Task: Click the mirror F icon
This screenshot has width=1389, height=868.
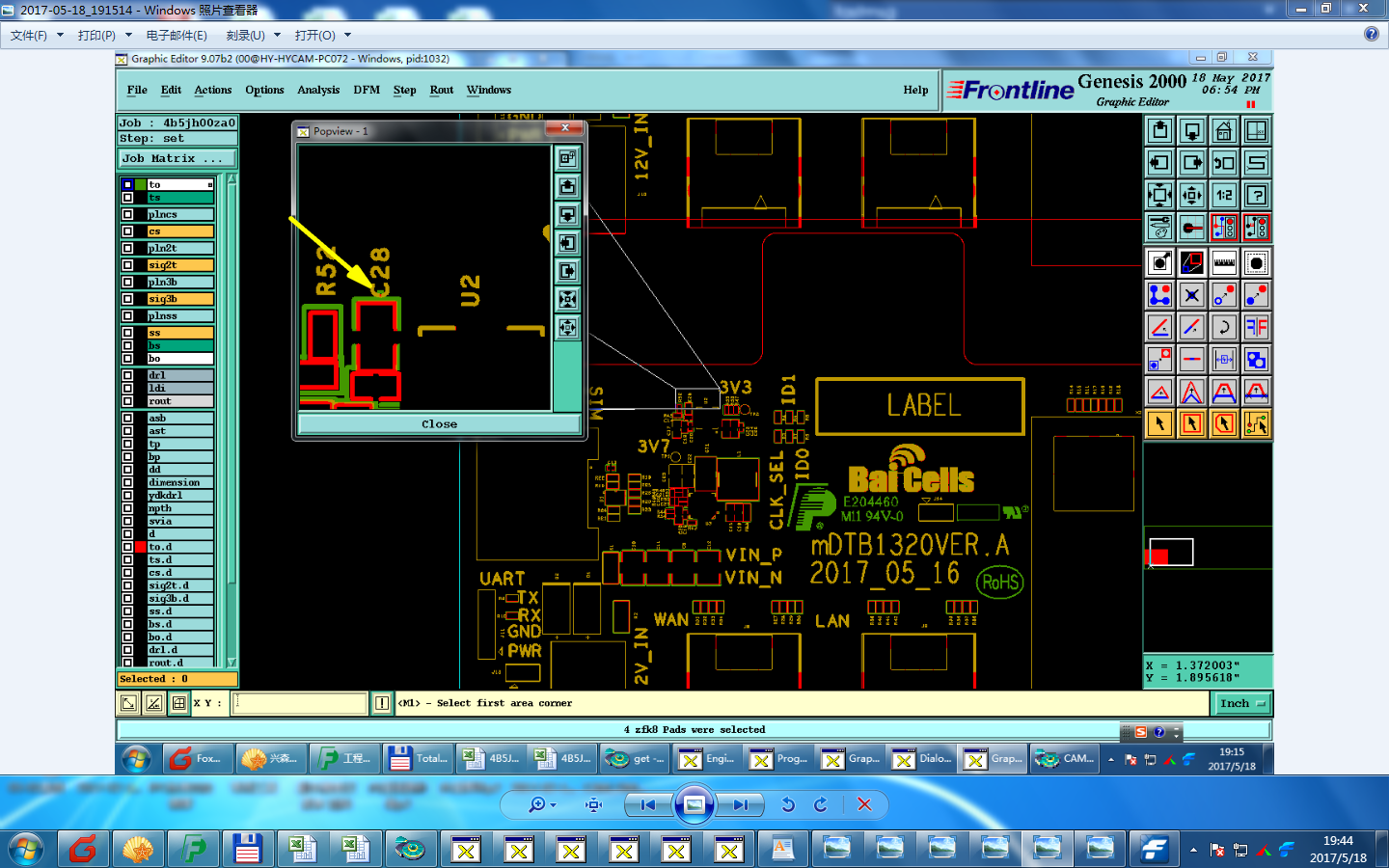Action: point(1256,327)
